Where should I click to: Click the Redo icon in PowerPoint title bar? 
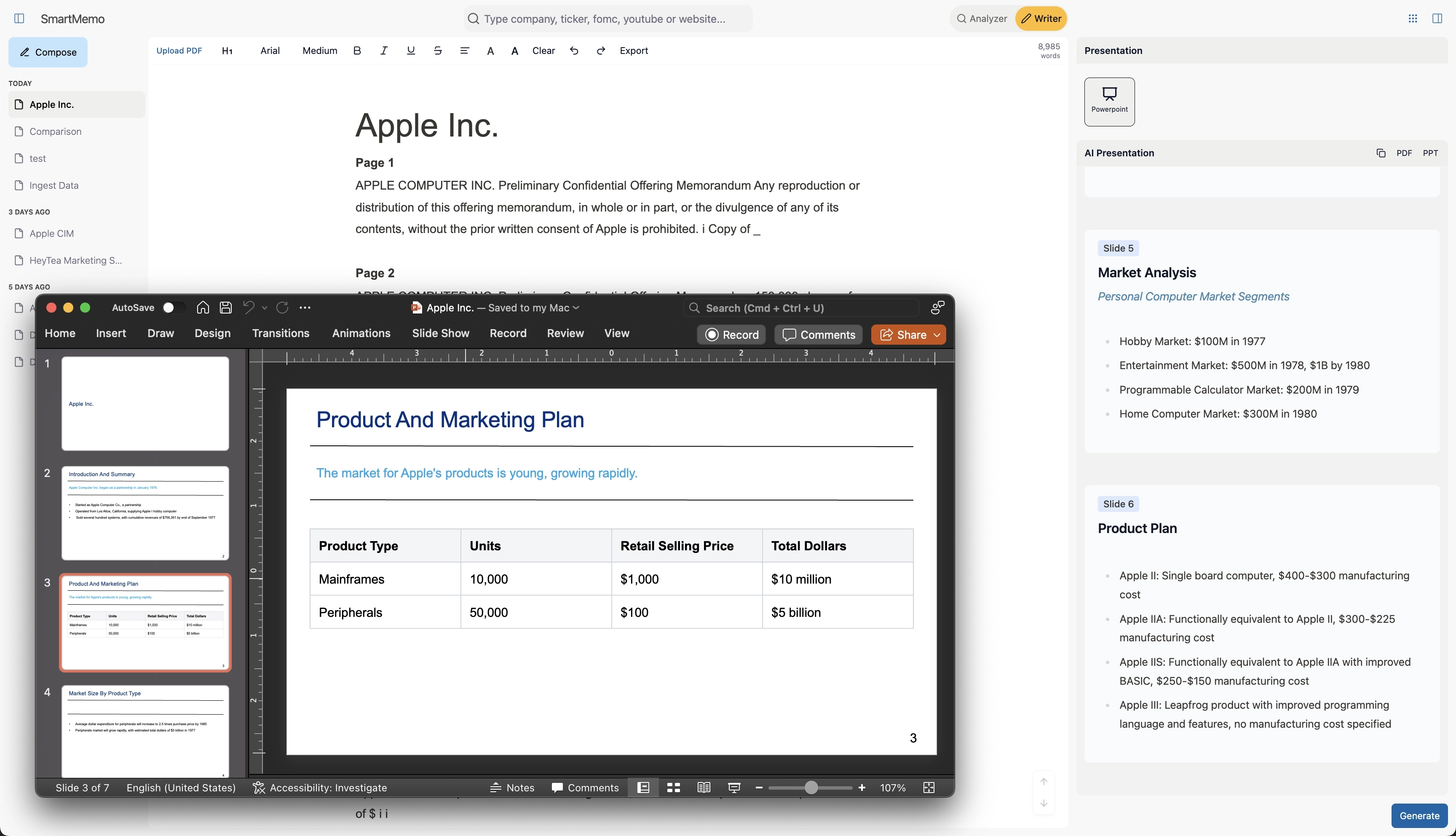tap(282, 308)
